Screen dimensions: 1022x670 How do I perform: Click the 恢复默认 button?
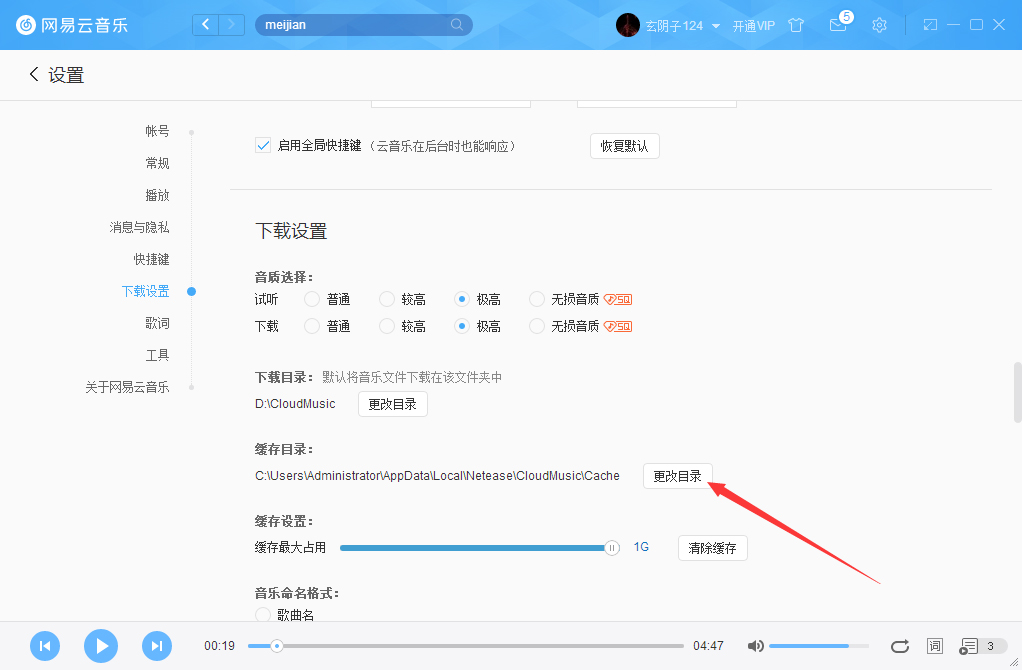click(624, 145)
